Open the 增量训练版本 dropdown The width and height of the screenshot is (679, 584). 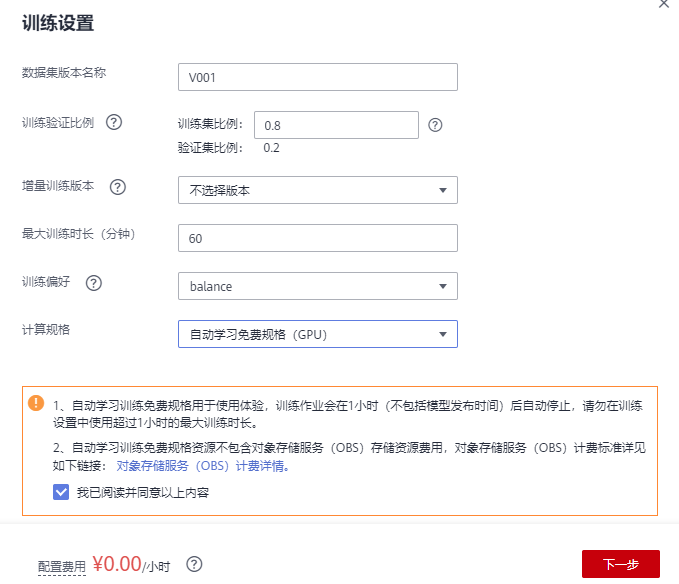tap(317, 190)
